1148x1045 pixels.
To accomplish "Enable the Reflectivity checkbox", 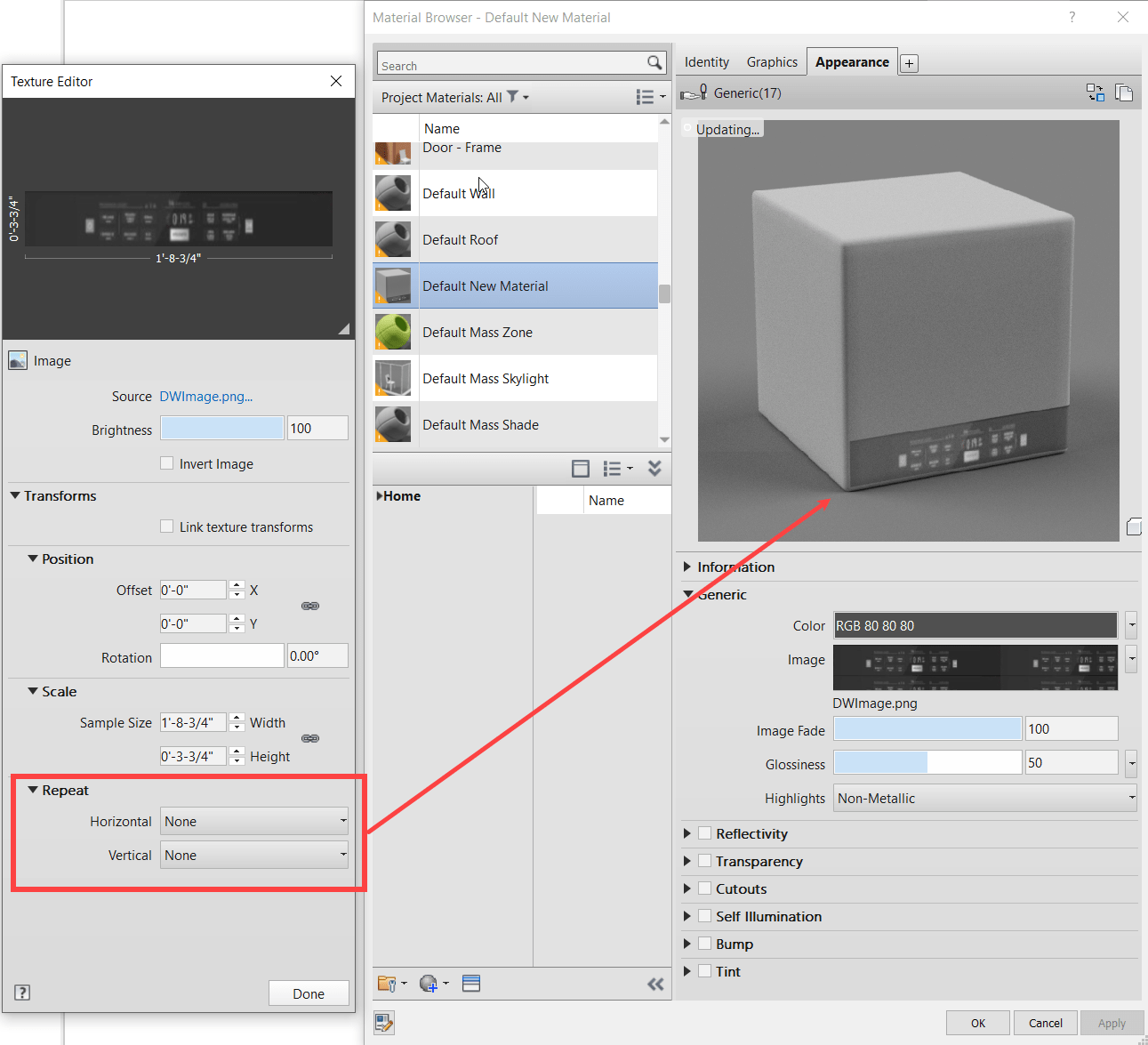I will pyautogui.click(x=705, y=833).
